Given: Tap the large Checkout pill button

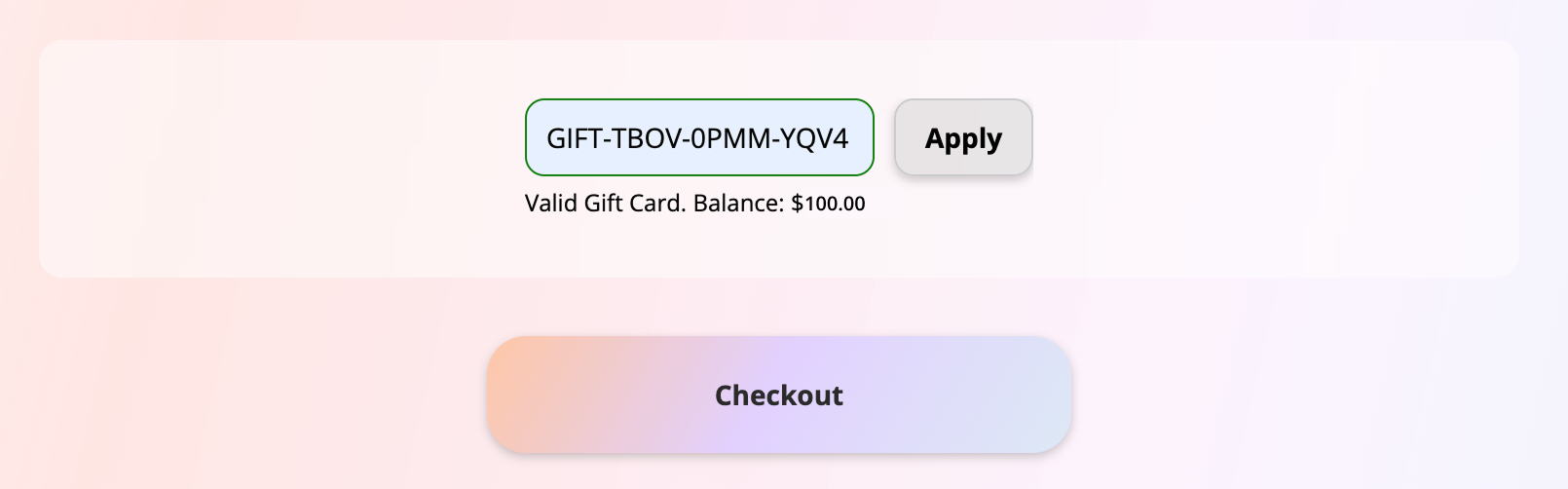Looking at the screenshot, I should tap(779, 395).
